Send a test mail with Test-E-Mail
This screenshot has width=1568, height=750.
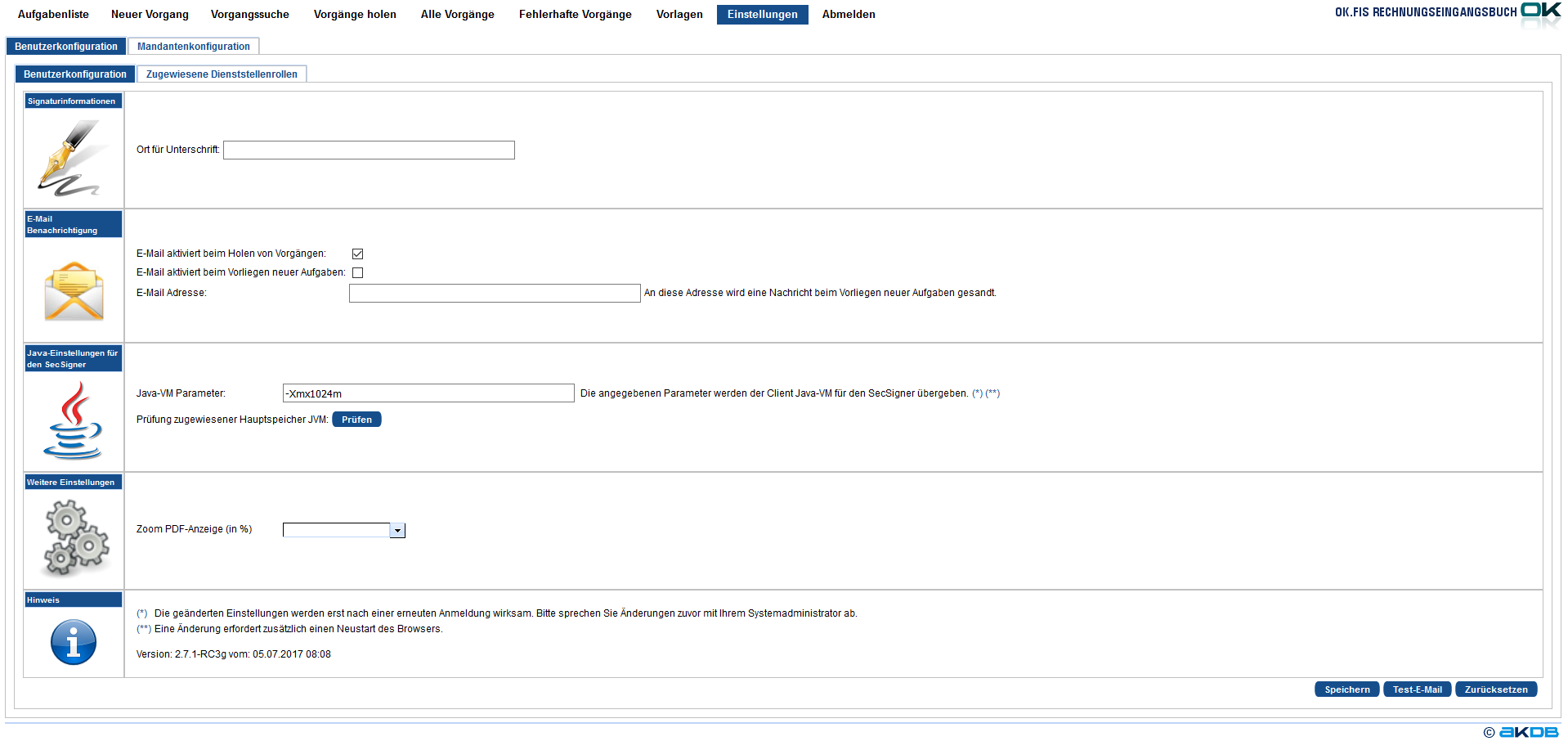(1417, 689)
